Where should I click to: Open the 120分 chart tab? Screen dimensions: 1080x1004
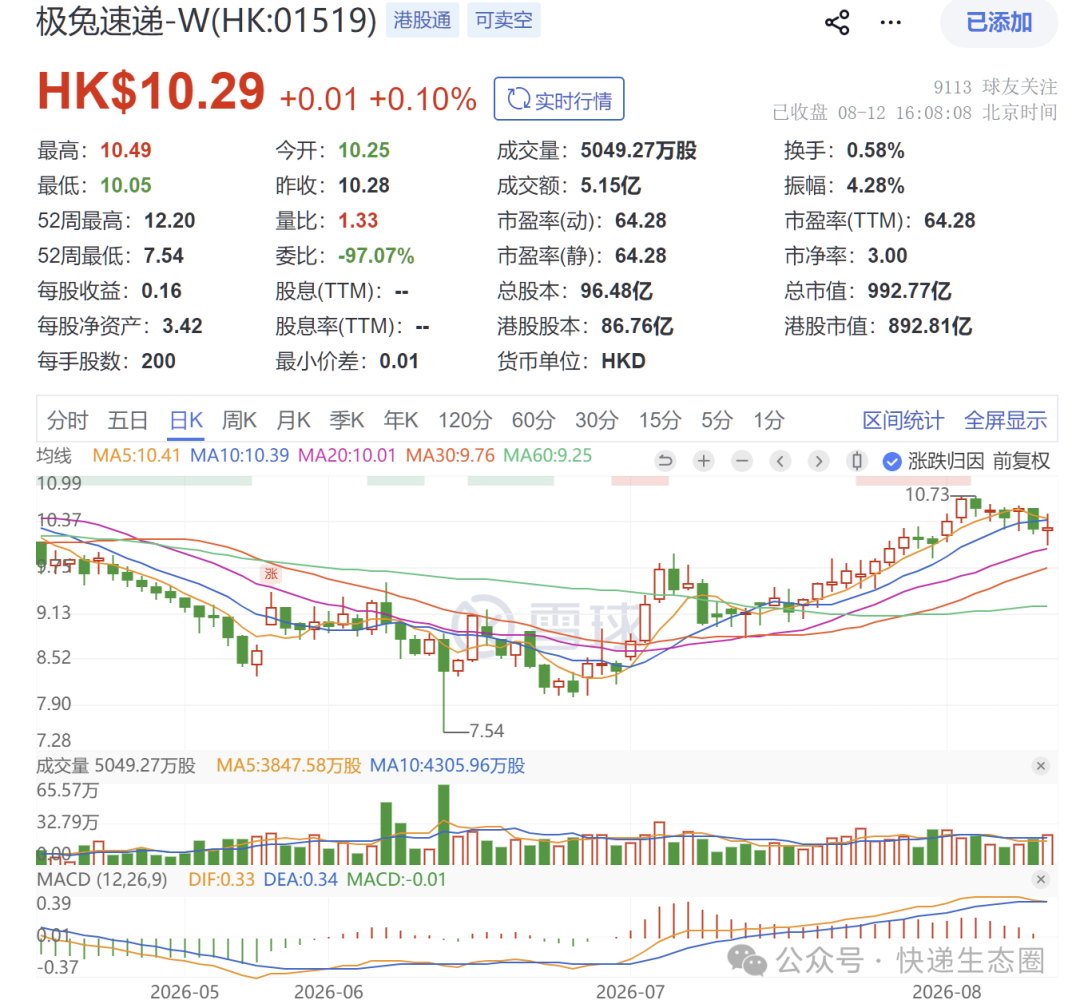465,420
